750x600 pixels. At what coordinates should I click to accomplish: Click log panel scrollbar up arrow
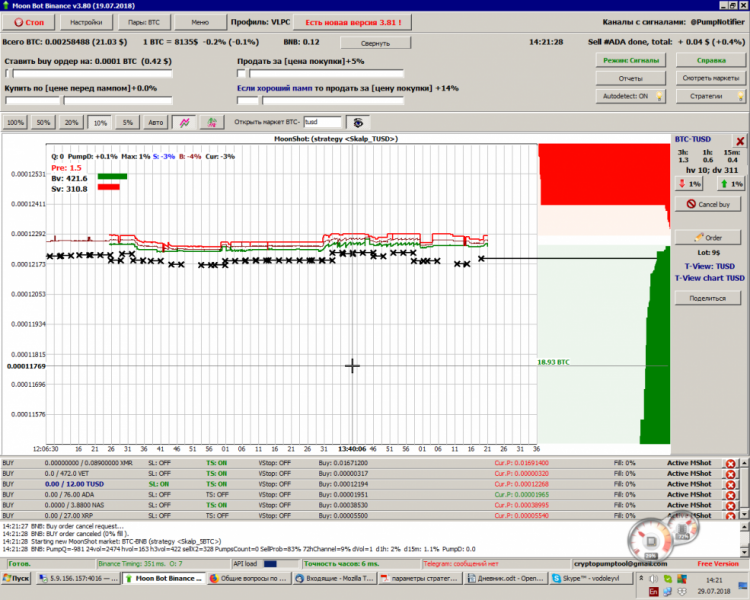tap(744, 527)
